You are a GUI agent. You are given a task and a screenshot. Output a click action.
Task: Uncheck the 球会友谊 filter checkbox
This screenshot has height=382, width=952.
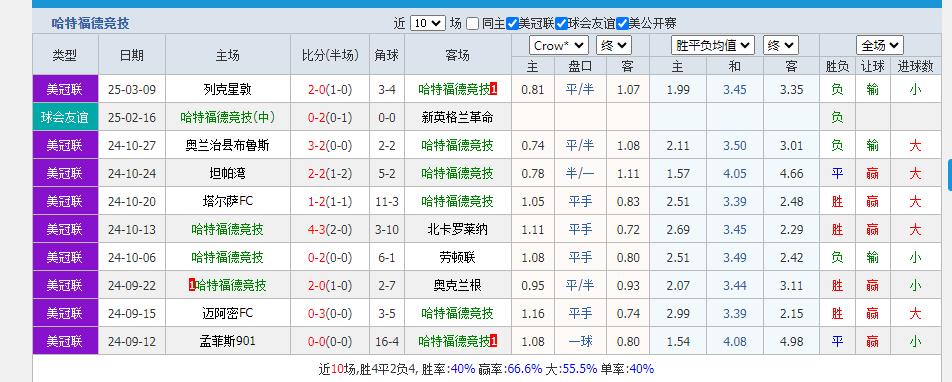coord(561,24)
